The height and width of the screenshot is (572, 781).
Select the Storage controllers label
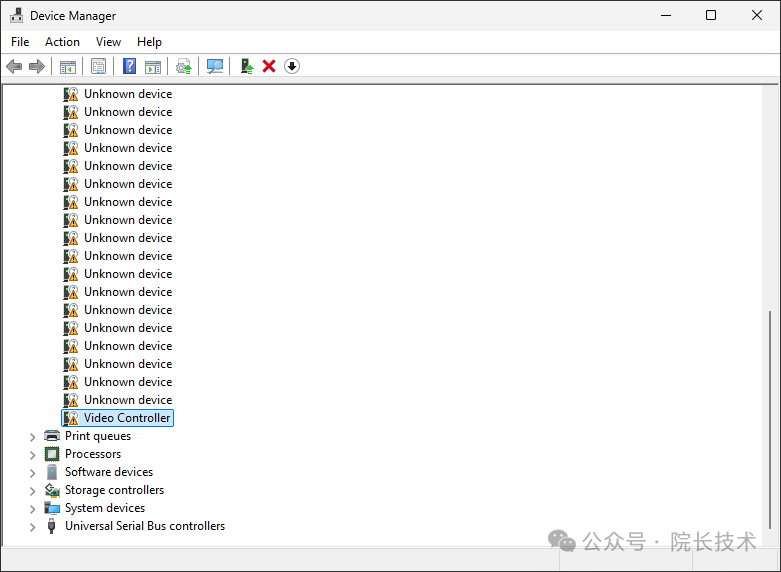[115, 490]
